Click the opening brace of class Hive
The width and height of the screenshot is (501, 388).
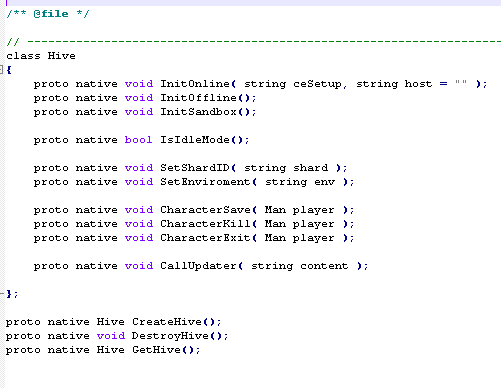[x=9, y=70]
